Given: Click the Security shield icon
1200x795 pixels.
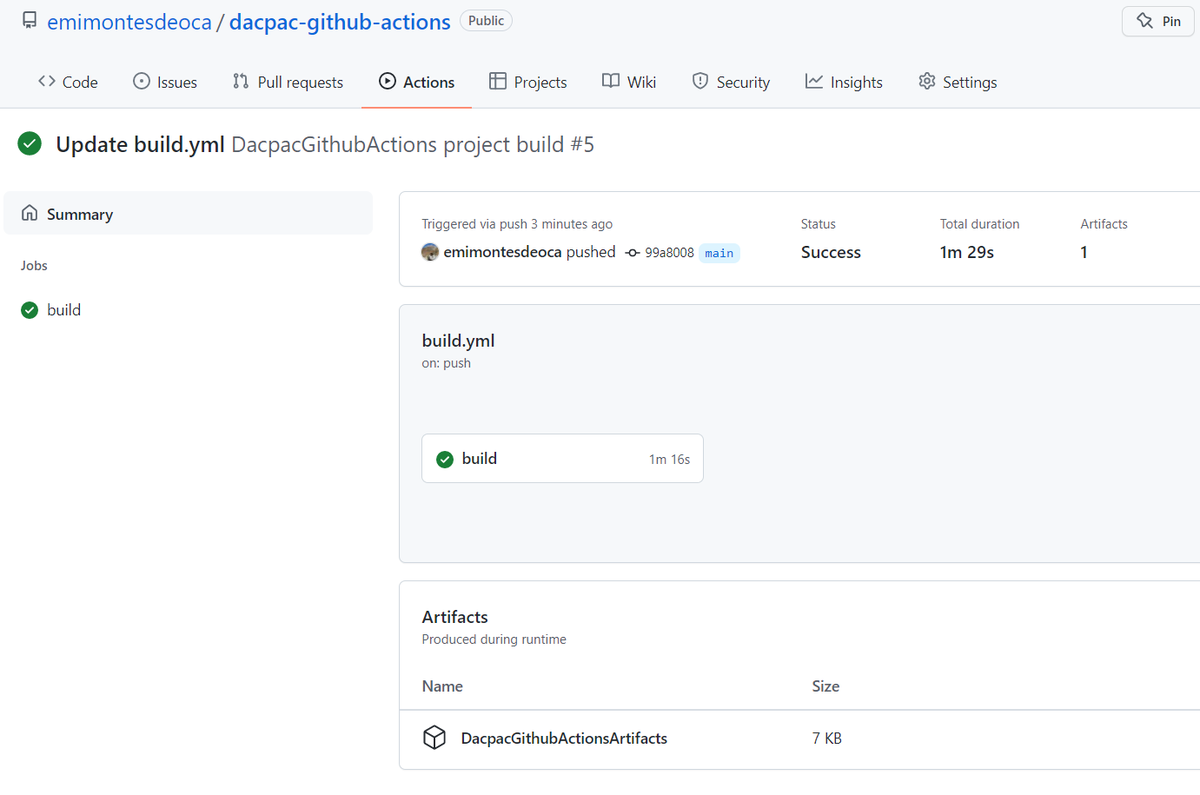Looking at the screenshot, I should coord(700,82).
